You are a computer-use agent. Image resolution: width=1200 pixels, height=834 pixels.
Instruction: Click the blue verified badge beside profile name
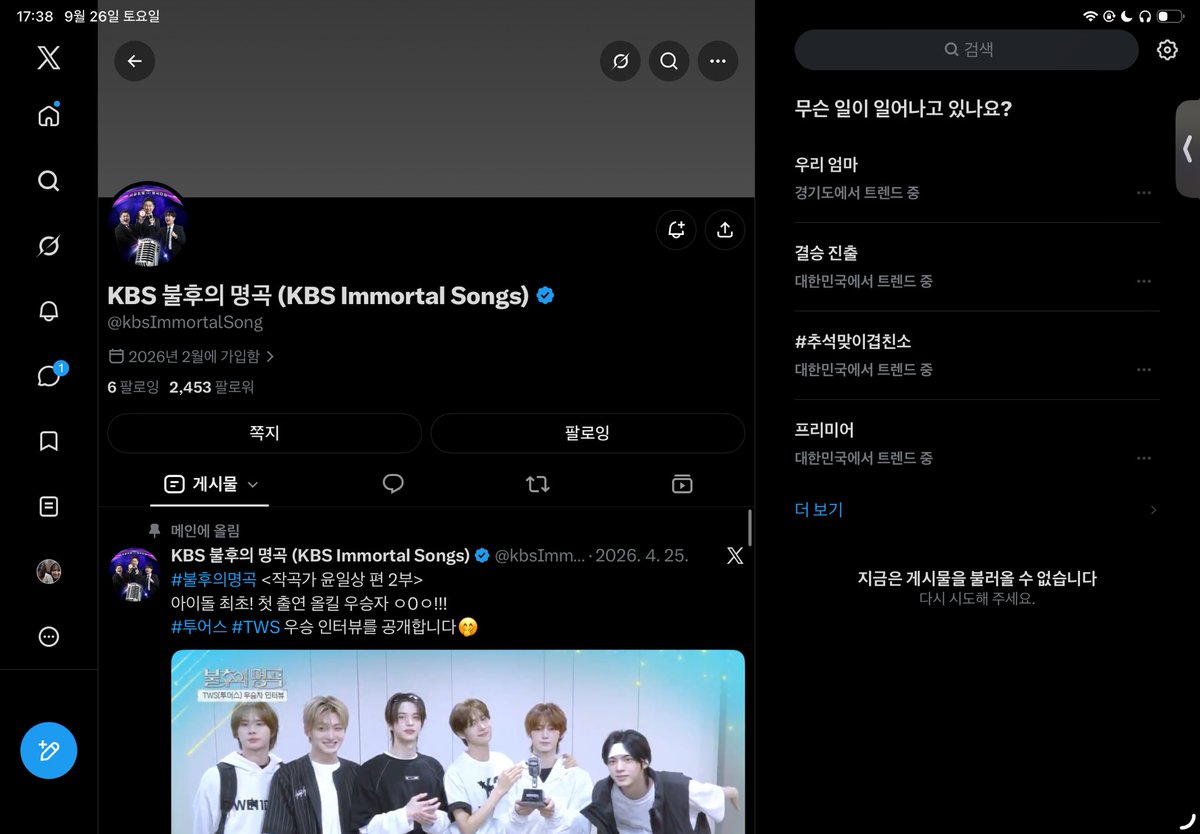pos(545,296)
